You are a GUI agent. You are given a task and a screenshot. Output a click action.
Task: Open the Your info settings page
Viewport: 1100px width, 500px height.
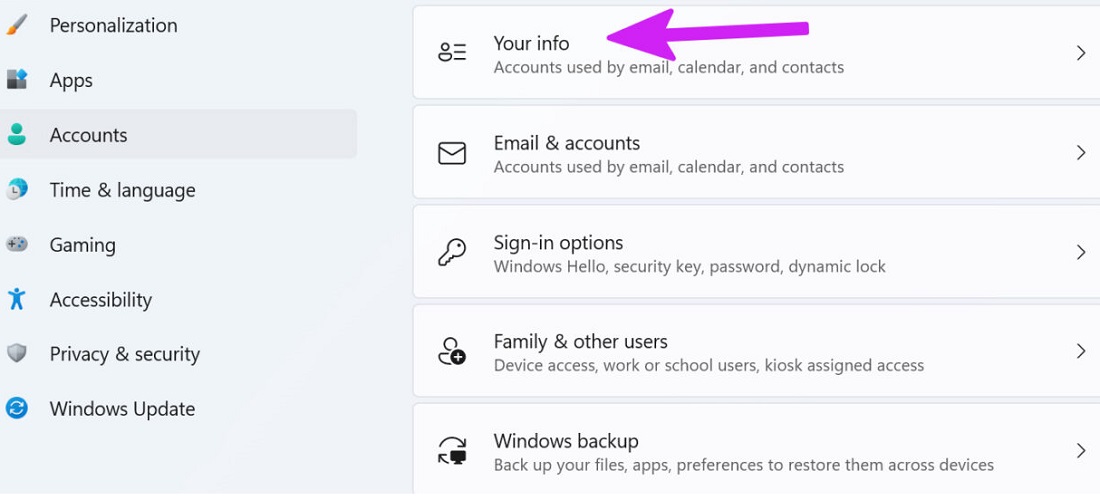(x=531, y=44)
